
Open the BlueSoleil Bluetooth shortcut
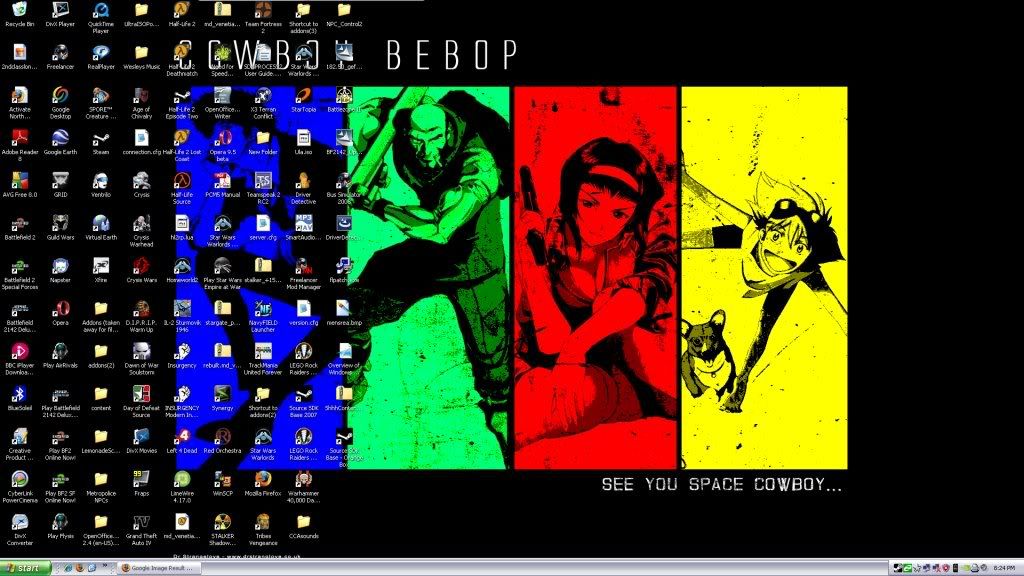click(x=20, y=398)
